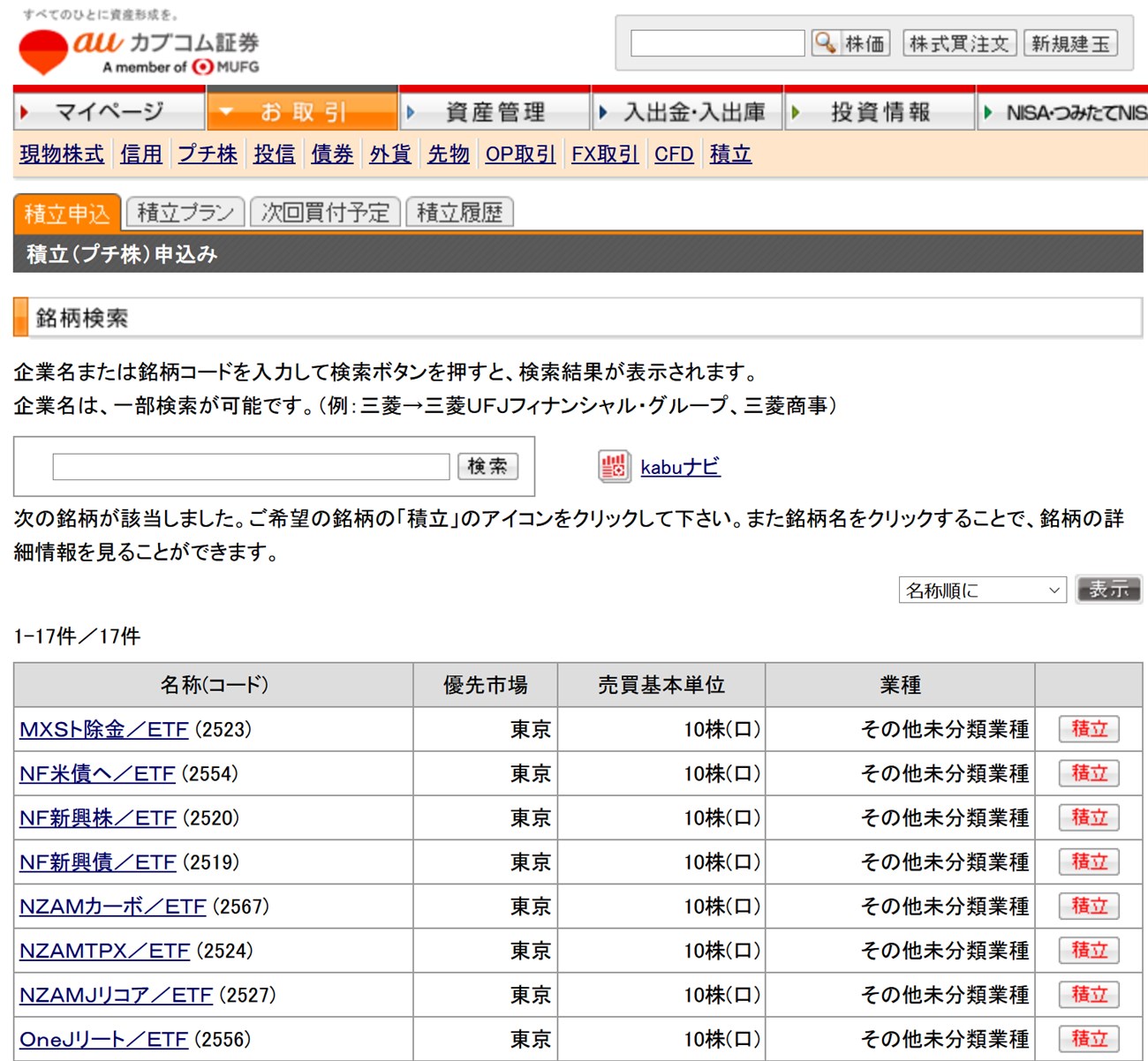This screenshot has height=1061, width=1148.
Task: Open the 投資情報 menu
Action: point(880,111)
